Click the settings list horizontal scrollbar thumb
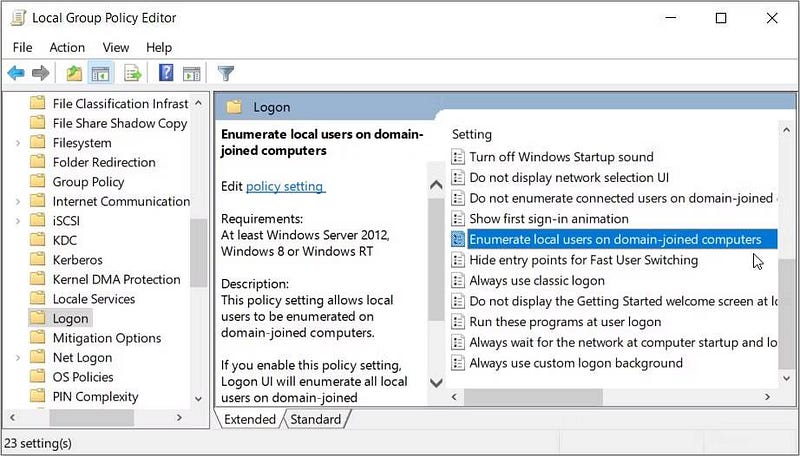Screen dimensions: 800x456 (x=533, y=397)
